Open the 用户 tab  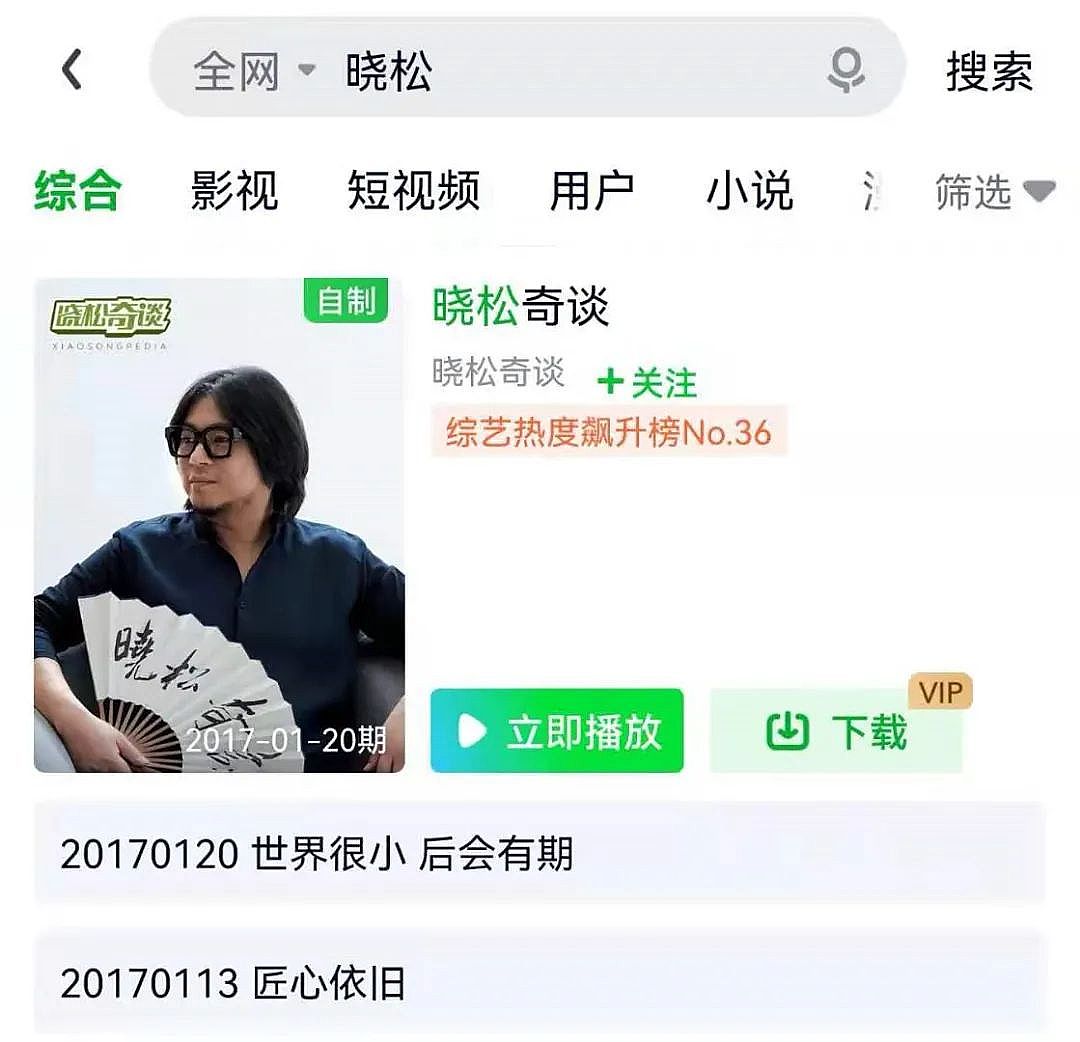(x=592, y=191)
